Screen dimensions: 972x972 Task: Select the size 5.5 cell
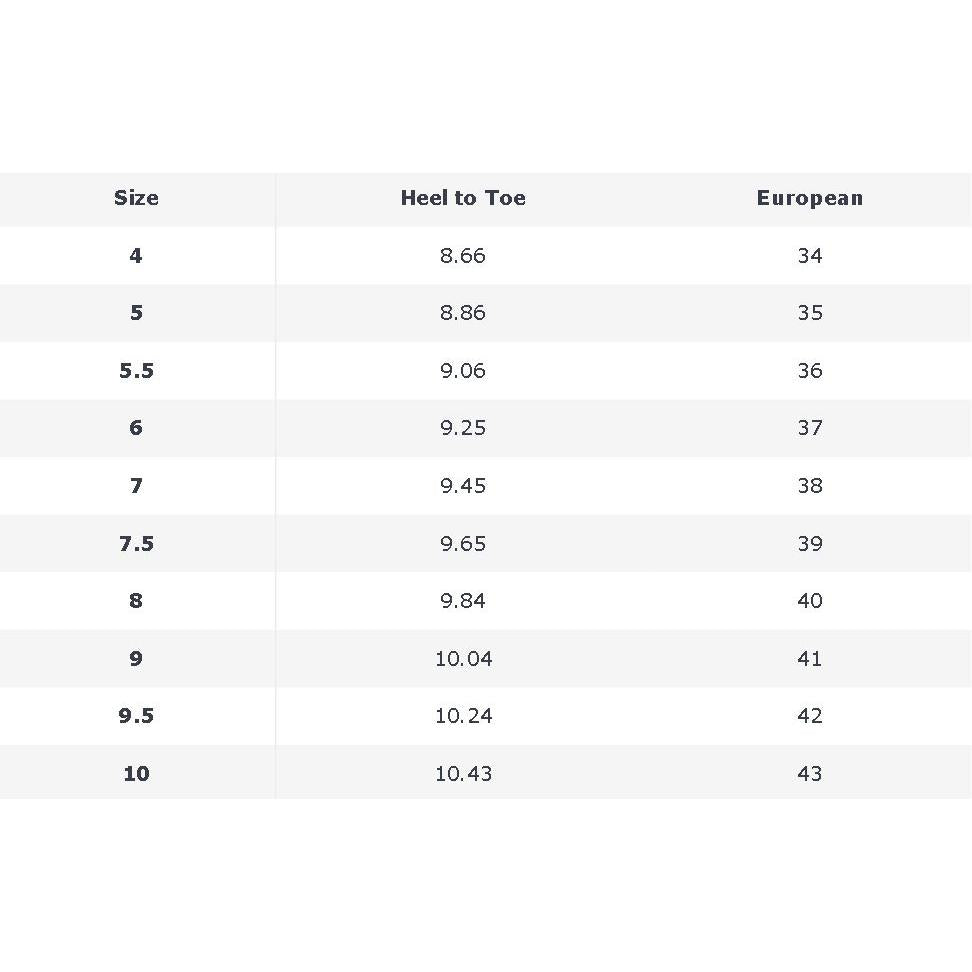(x=136, y=371)
